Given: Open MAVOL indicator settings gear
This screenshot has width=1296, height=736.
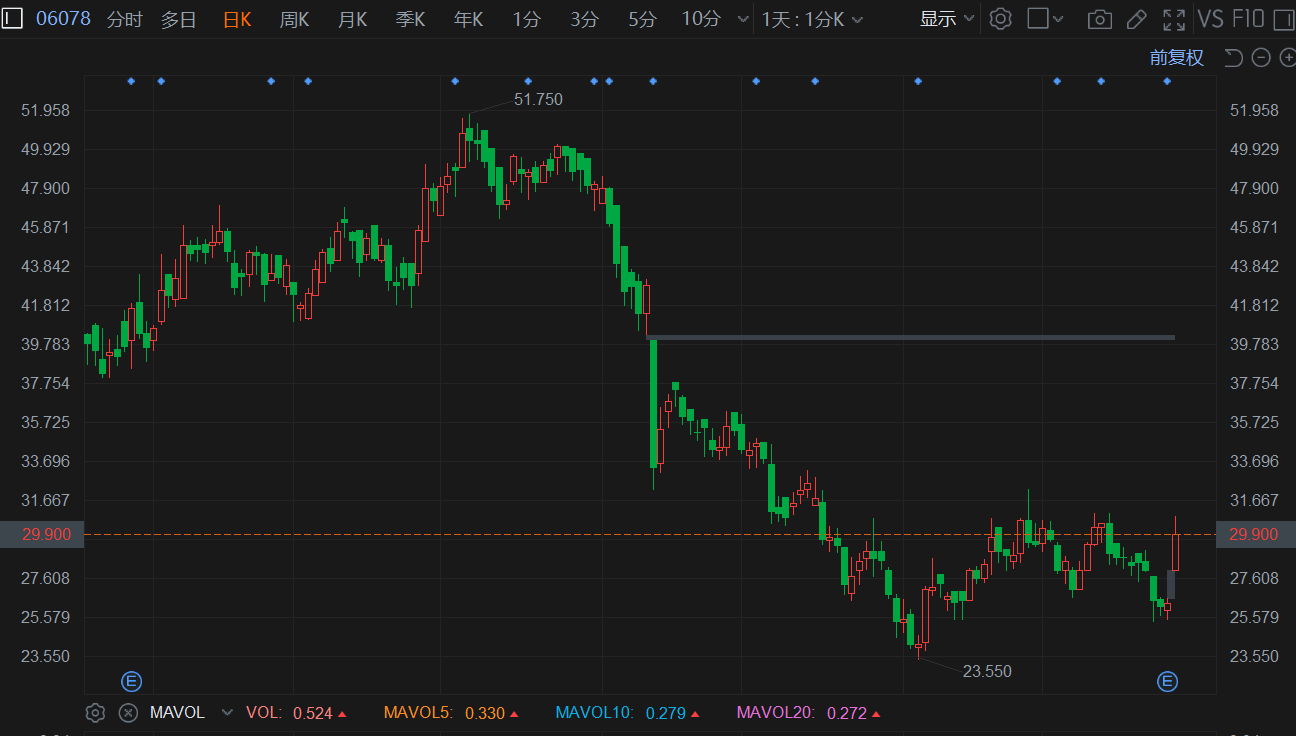Looking at the screenshot, I should 95,713.
